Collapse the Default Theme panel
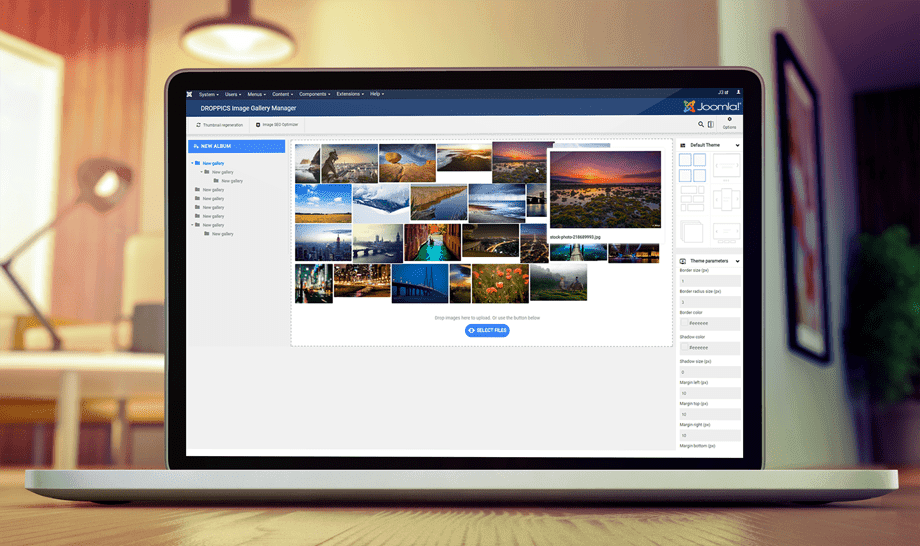Screen dimensions: 920x546 (x=737, y=145)
